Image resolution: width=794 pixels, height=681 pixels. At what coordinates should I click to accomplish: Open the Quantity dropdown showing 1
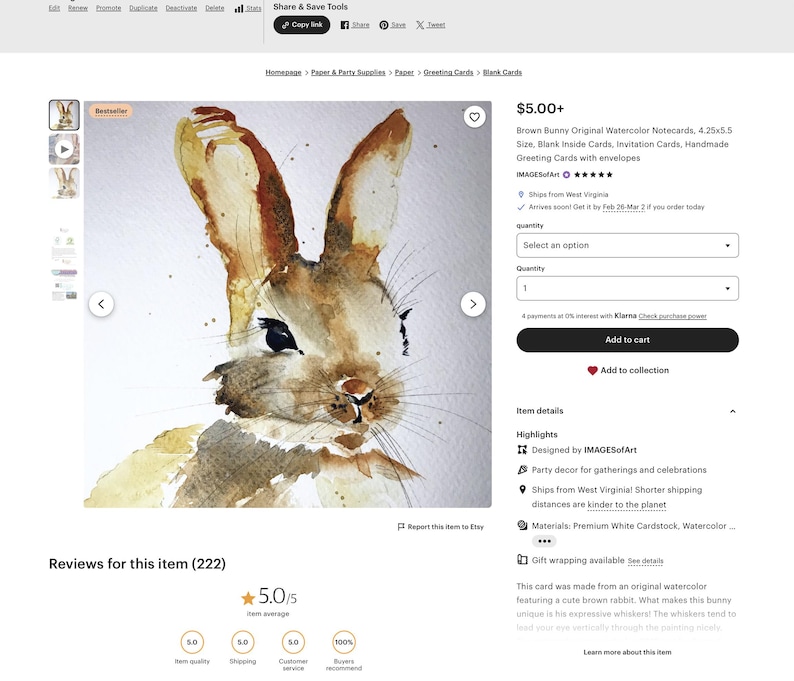tap(627, 288)
